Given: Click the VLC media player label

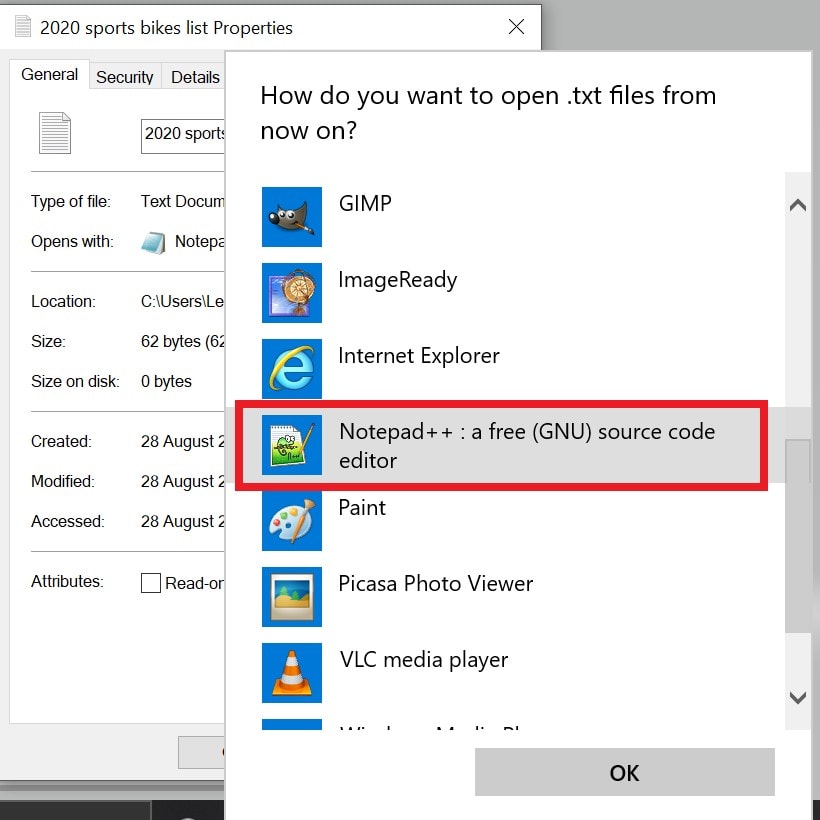Looking at the screenshot, I should 424,660.
